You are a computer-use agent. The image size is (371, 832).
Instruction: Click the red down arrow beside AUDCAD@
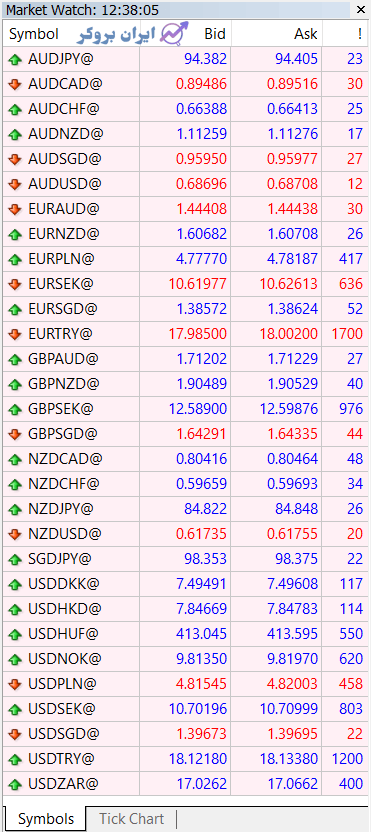point(14,84)
